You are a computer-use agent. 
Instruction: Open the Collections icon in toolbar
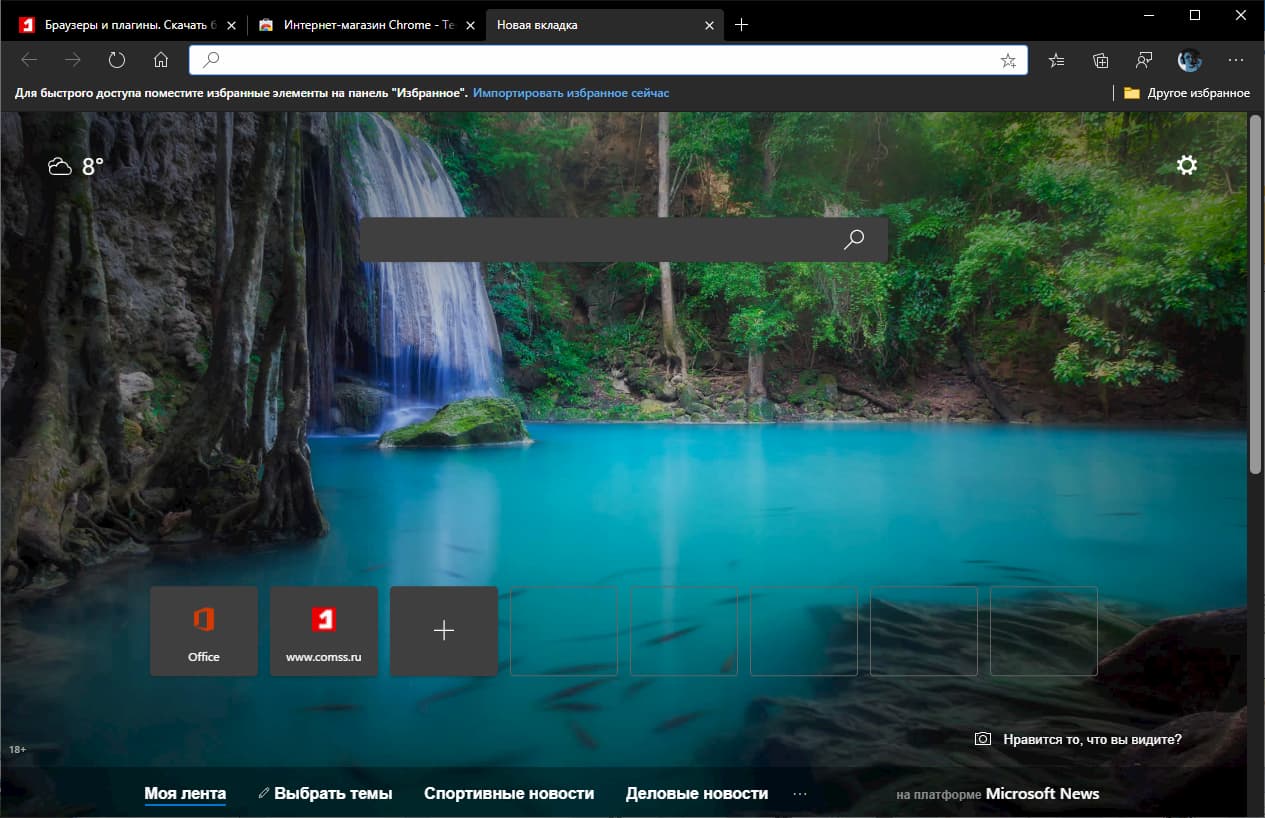pos(1101,60)
